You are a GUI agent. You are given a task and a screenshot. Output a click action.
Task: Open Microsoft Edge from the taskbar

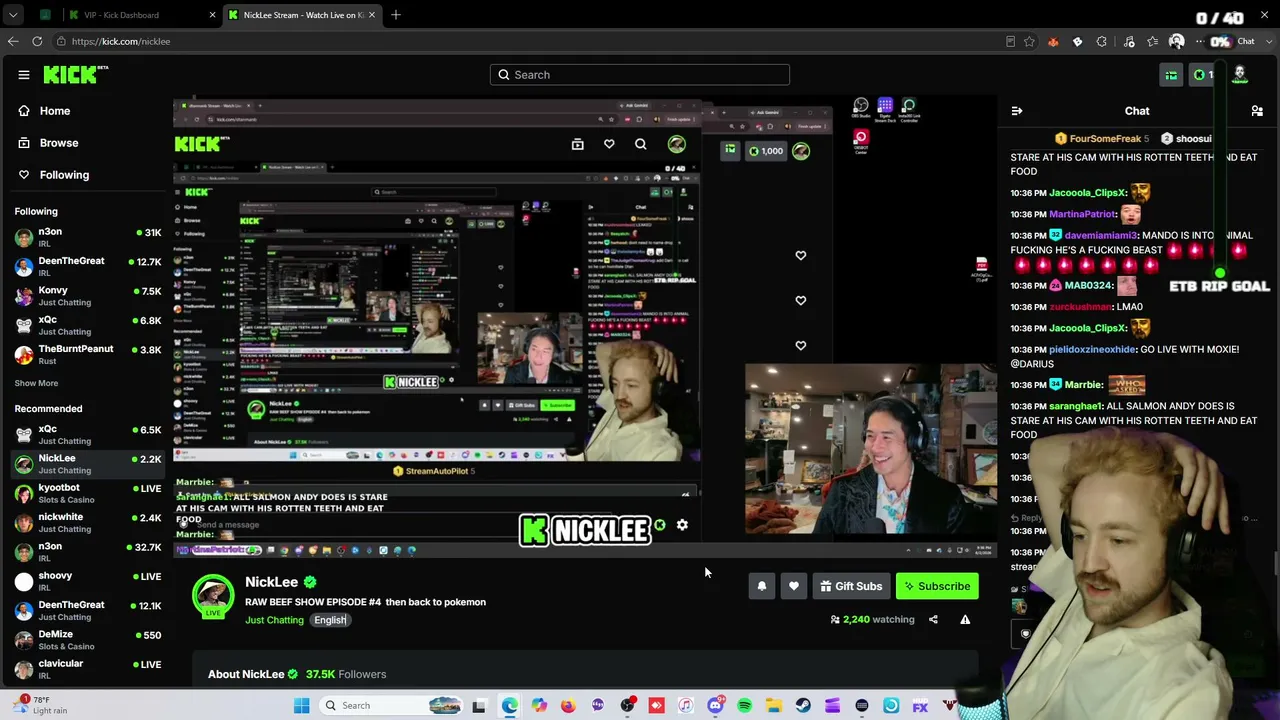pos(510,706)
